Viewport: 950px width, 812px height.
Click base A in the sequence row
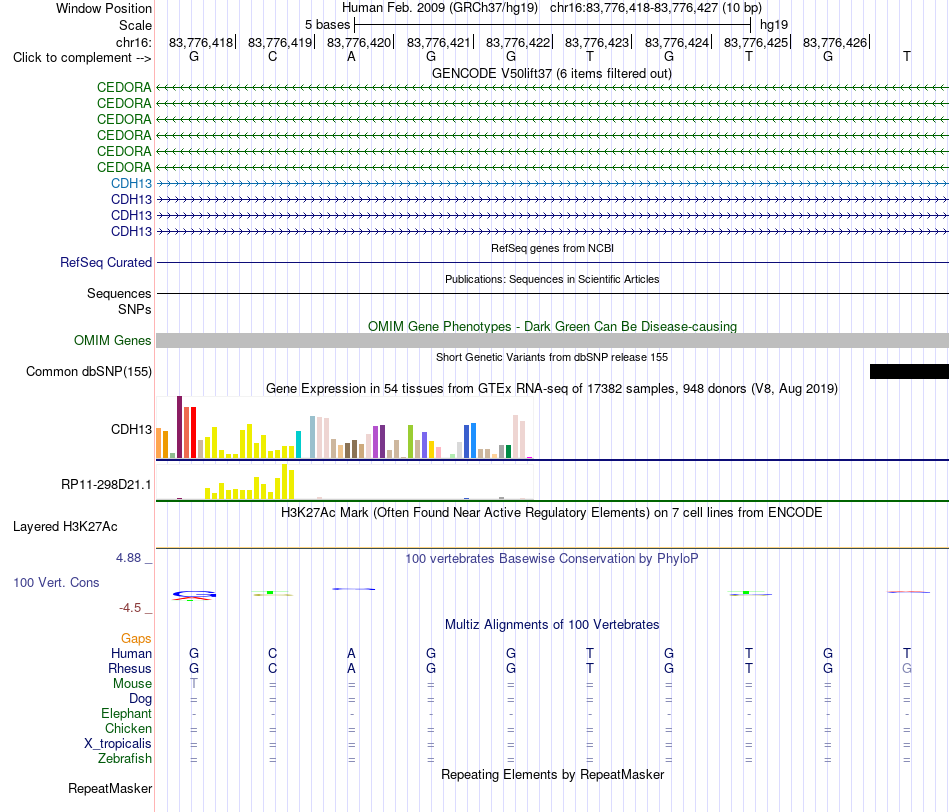pos(351,56)
